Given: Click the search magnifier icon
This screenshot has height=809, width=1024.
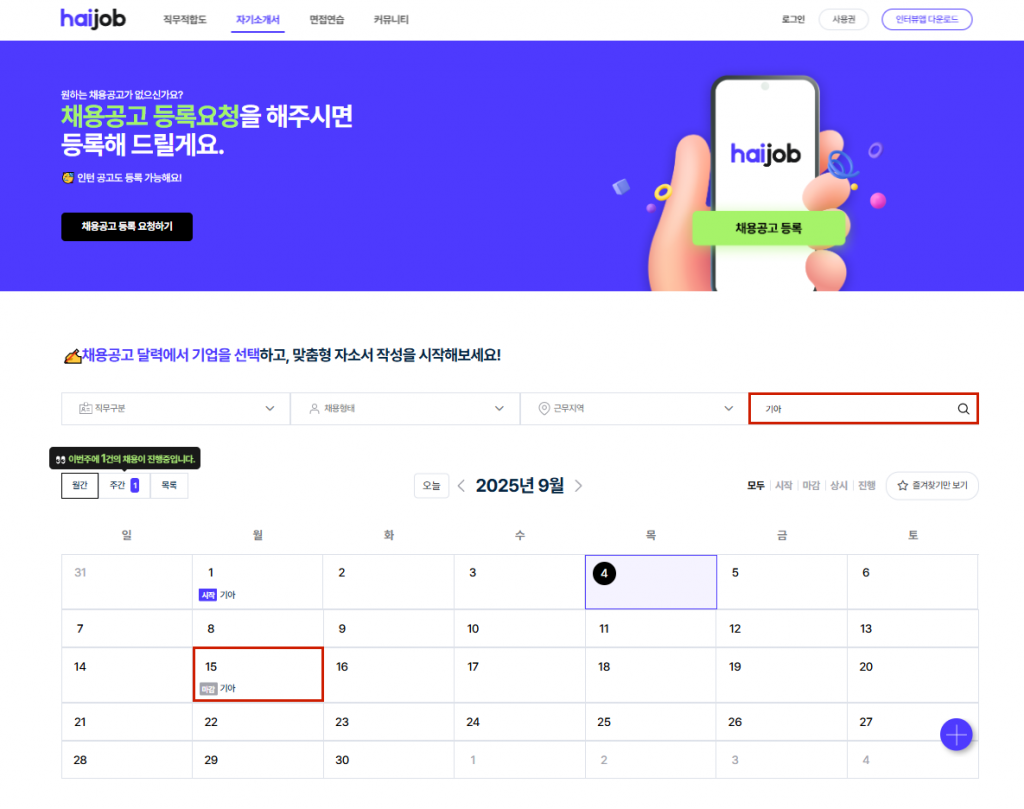Looking at the screenshot, I should pos(963,409).
